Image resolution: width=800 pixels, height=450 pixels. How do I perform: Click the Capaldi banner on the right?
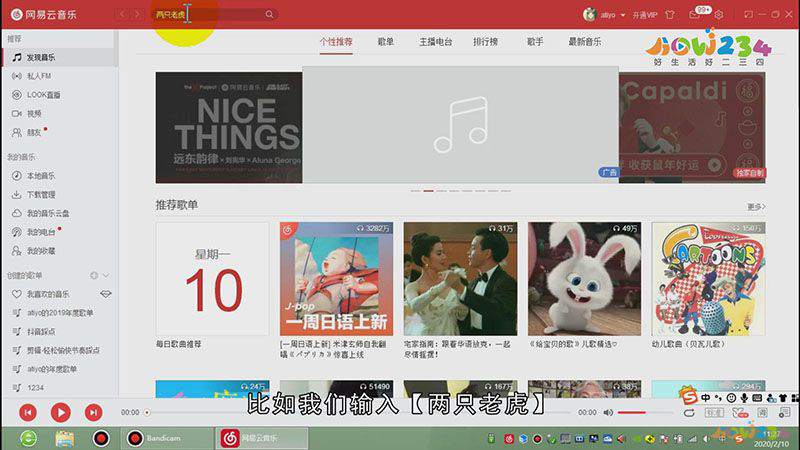click(692, 128)
